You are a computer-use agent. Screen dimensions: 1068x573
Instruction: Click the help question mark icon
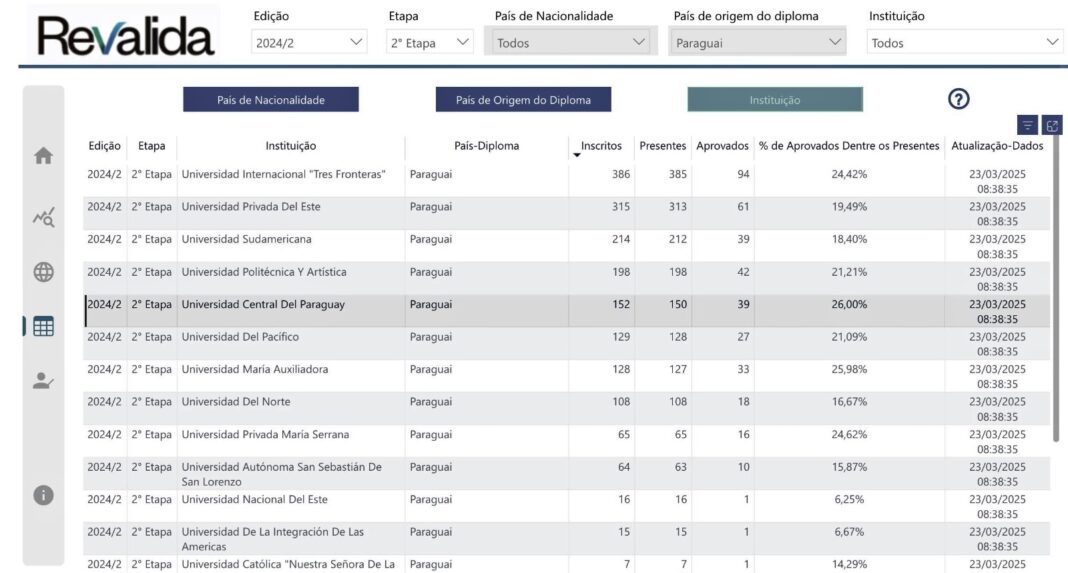pyautogui.click(x=959, y=99)
